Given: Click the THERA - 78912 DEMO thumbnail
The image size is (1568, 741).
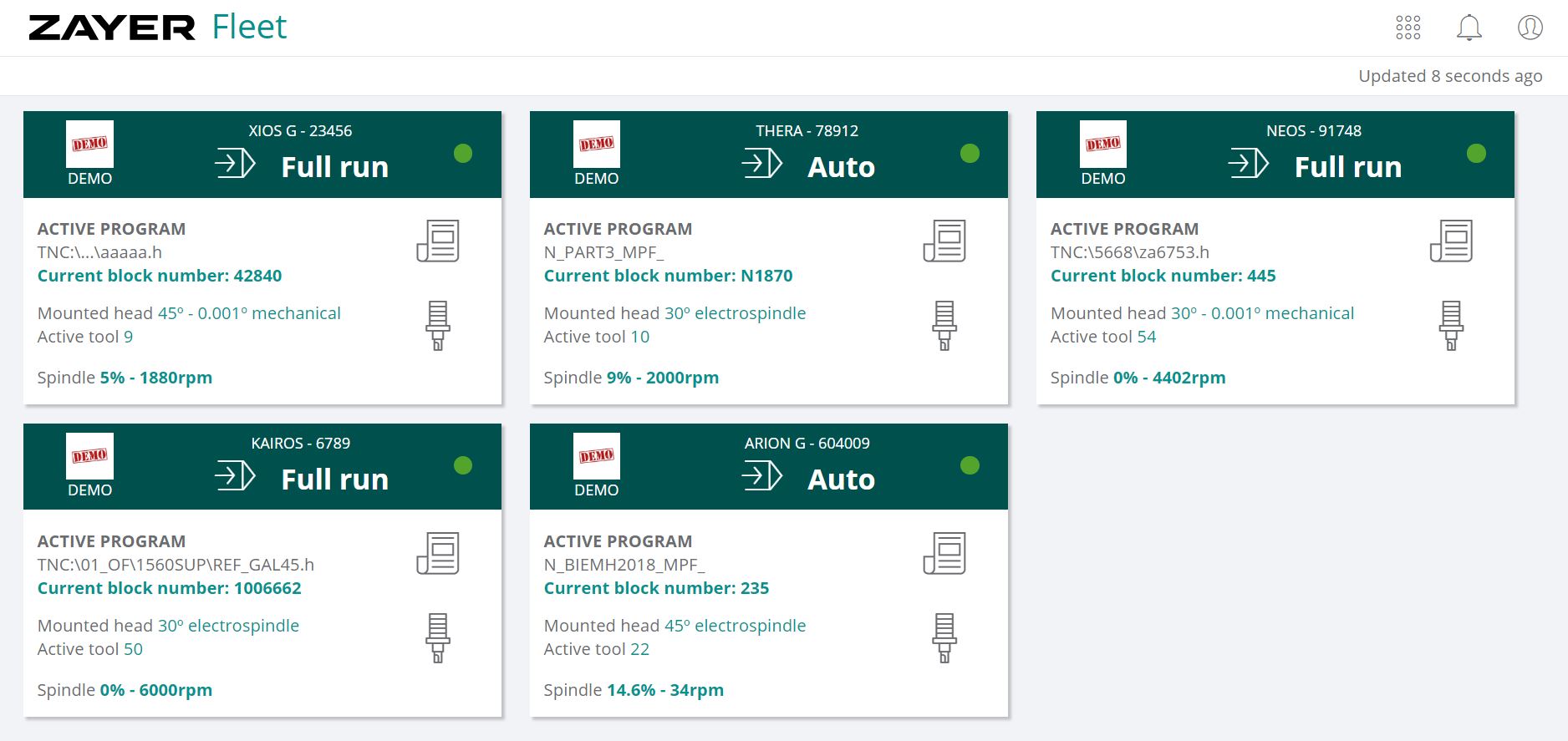Looking at the screenshot, I should pos(597,145).
